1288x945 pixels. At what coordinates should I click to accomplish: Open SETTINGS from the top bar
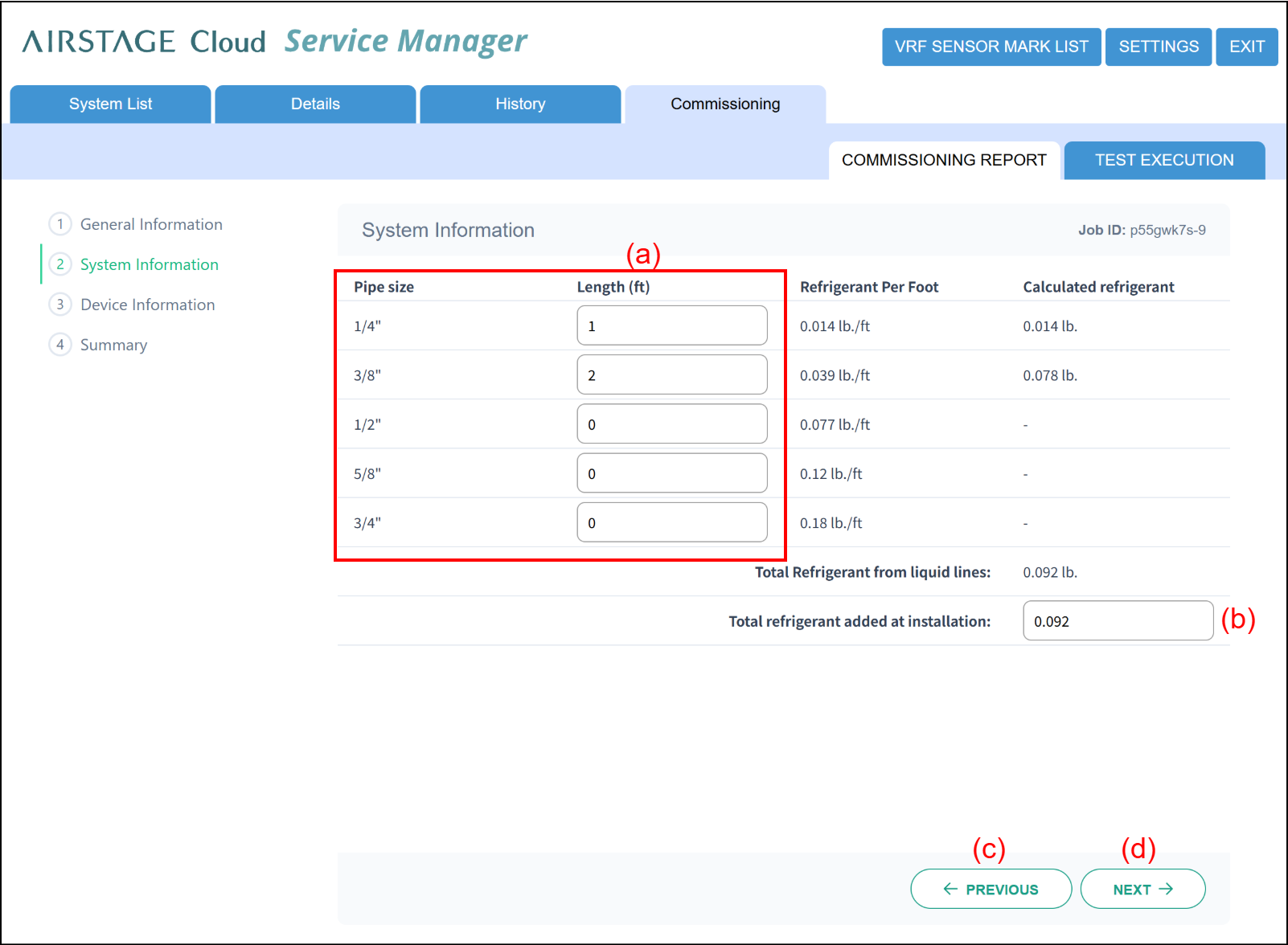click(1159, 47)
